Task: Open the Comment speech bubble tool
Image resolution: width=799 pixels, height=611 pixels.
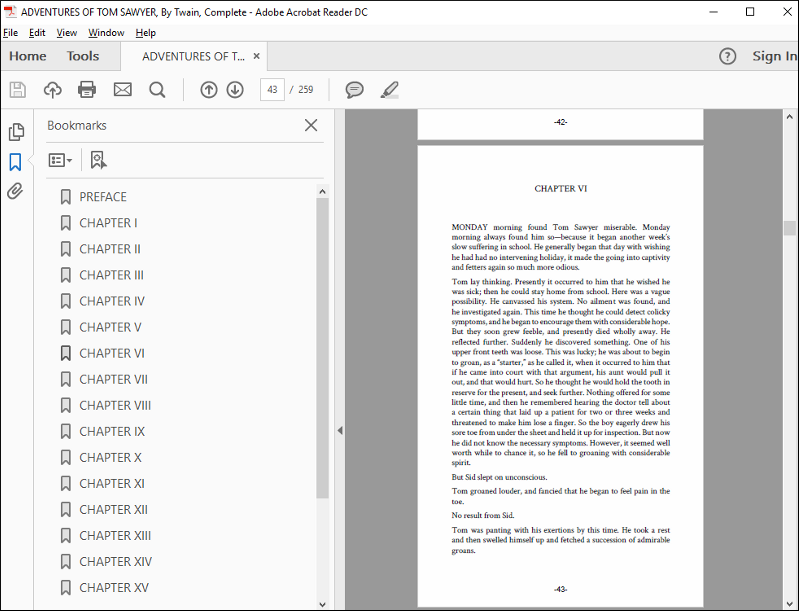Action: [354, 90]
